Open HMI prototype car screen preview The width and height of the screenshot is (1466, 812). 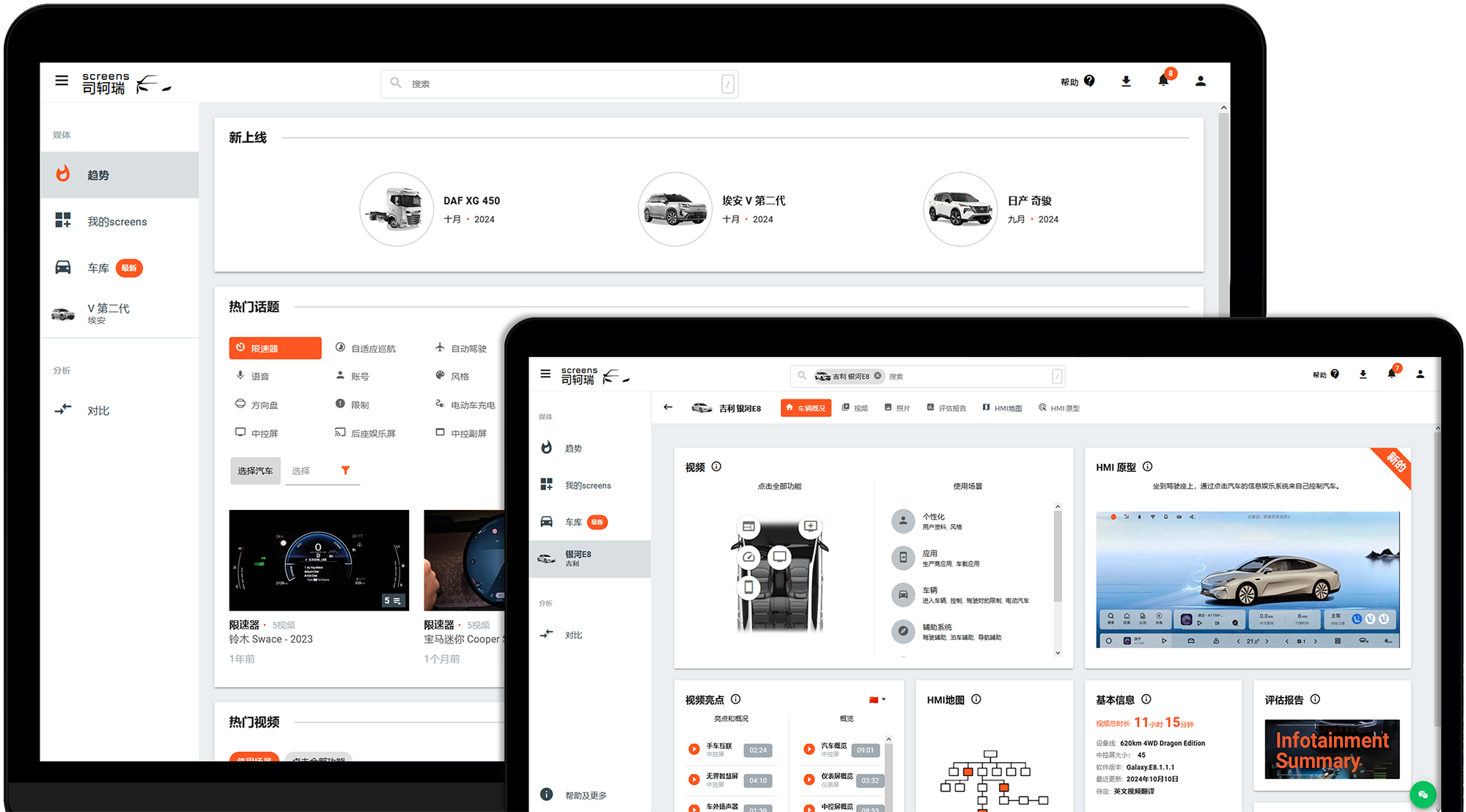click(1248, 580)
